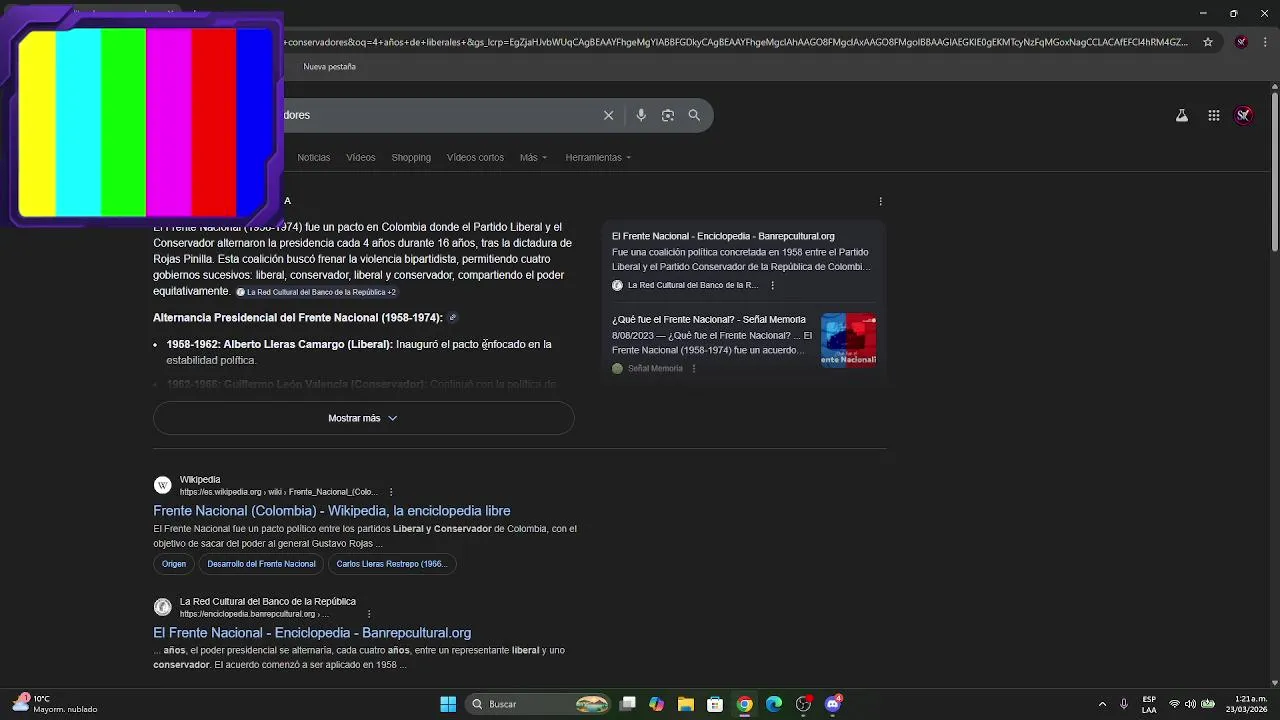The image size is (1280, 720).
Task: Open Google Lens image search
Action: point(668,115)
